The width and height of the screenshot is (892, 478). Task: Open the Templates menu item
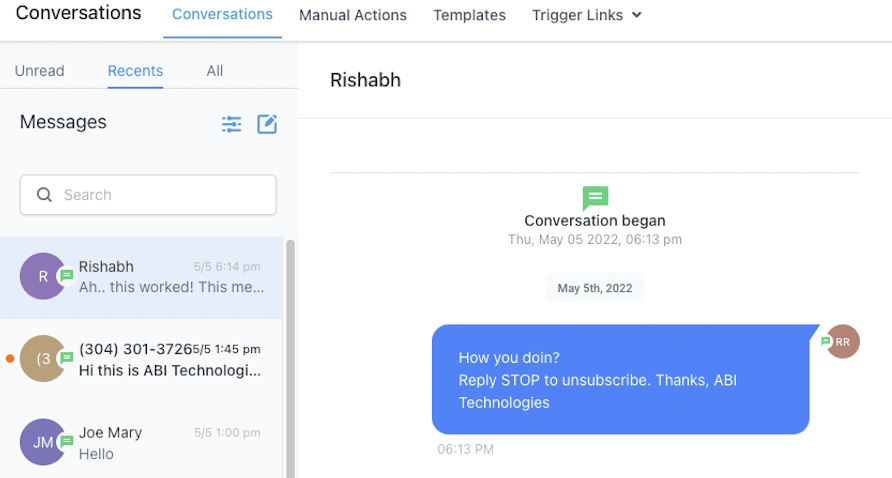click(469, 15)
